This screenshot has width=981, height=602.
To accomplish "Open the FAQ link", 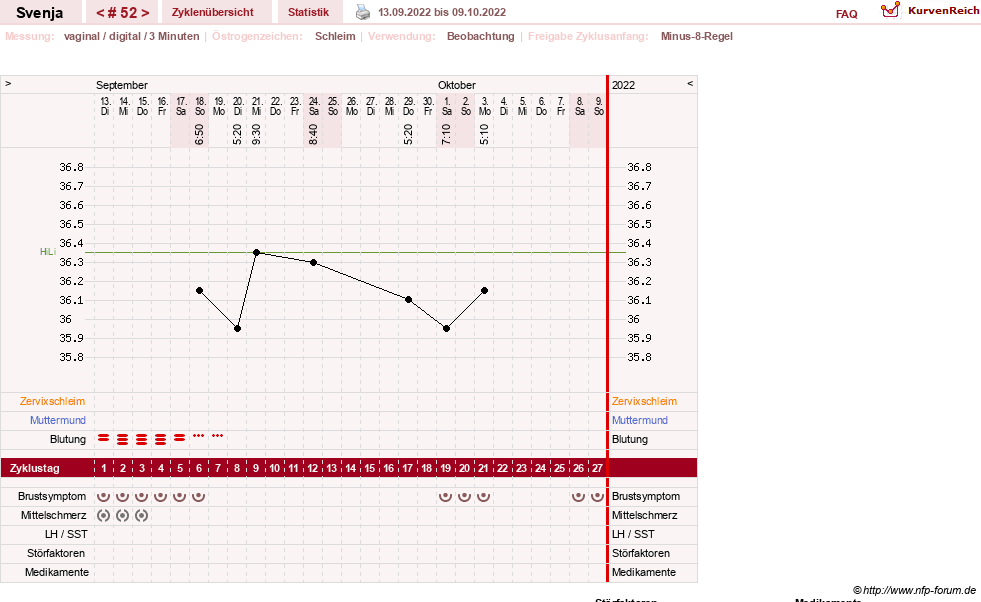I will coord(846,14).
